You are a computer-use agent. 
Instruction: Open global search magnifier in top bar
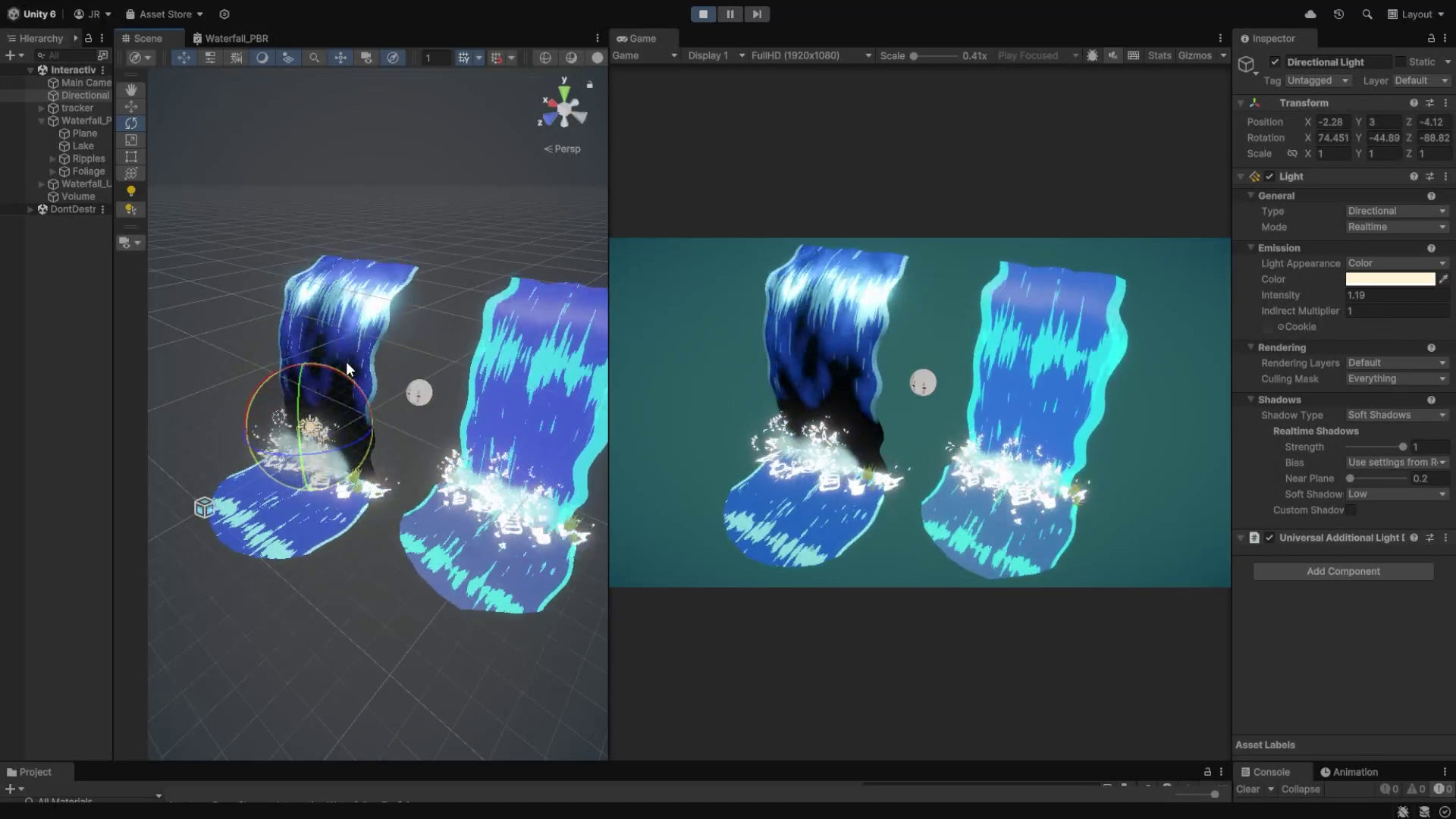click(x=1367, y=14)
